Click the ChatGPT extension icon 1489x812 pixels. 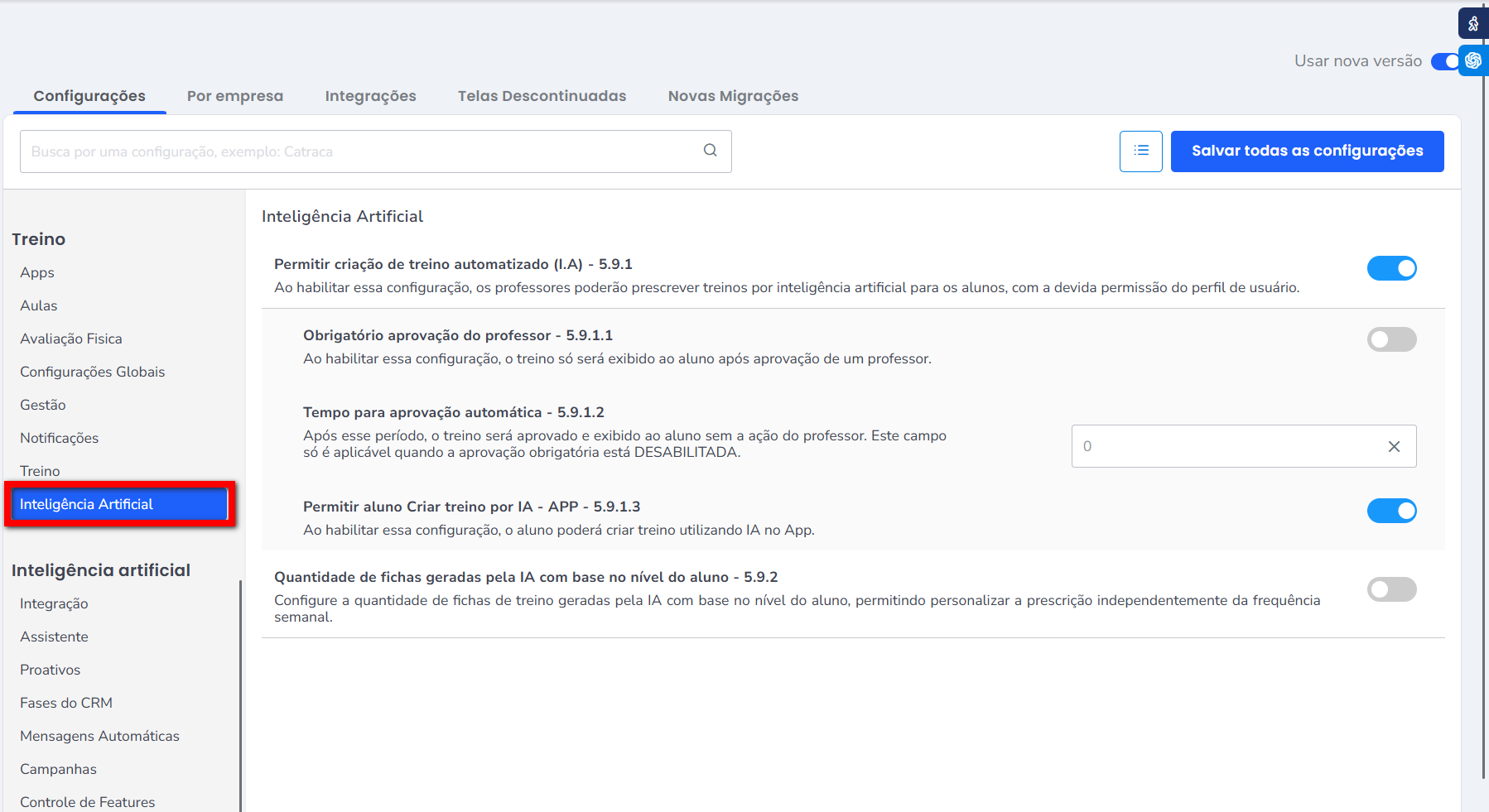1473,60
